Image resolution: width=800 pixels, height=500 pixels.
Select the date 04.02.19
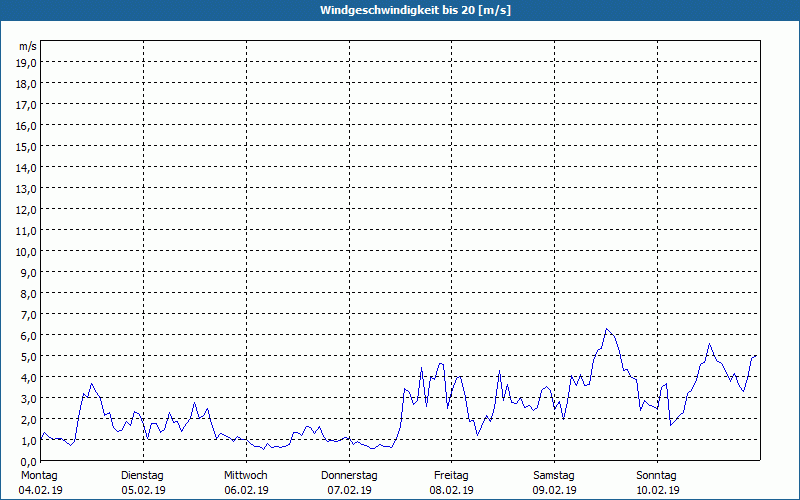click(x=40, y=490)
